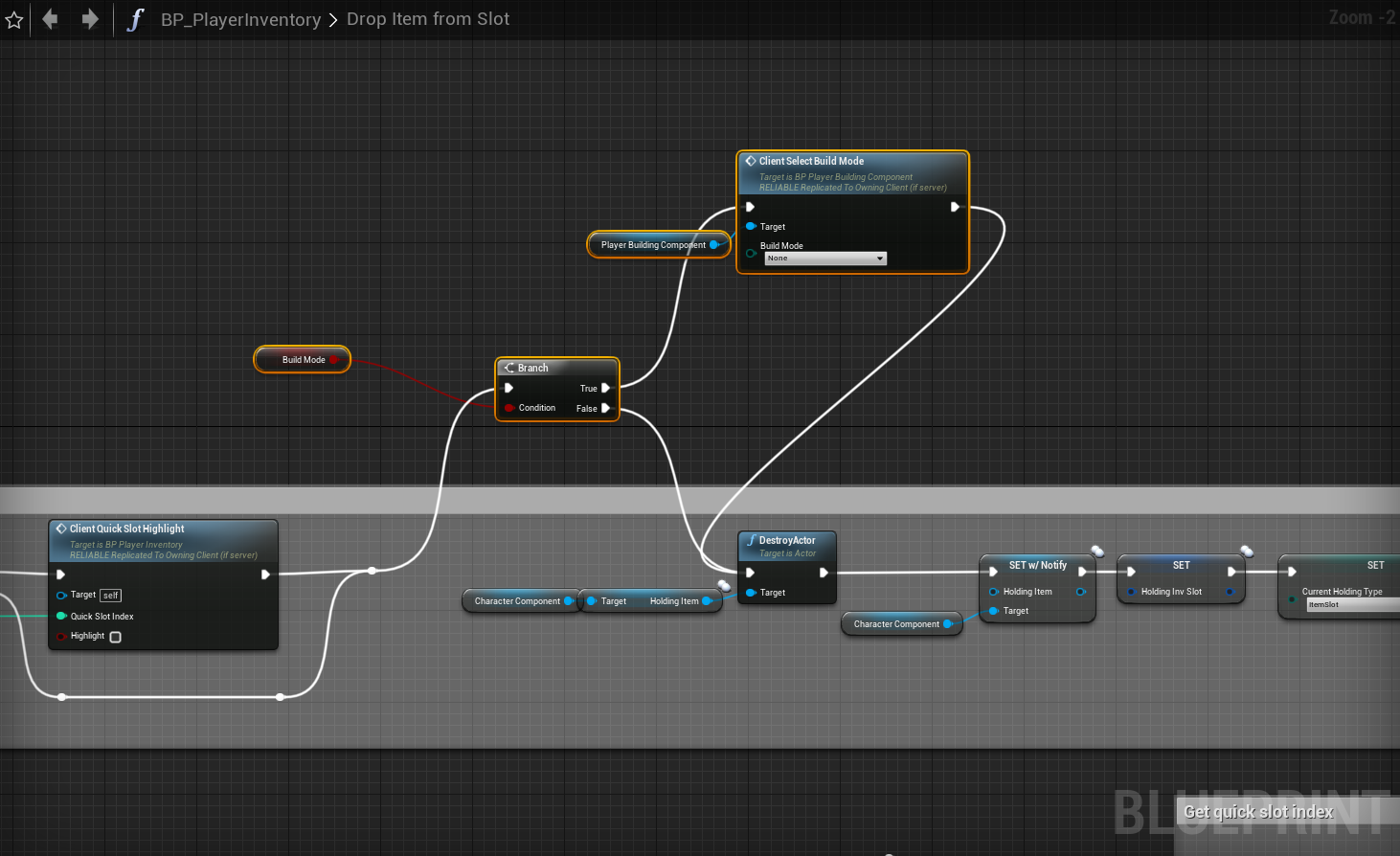
Task: Click the red Build Mode variable pin
Action: [333, 360]
